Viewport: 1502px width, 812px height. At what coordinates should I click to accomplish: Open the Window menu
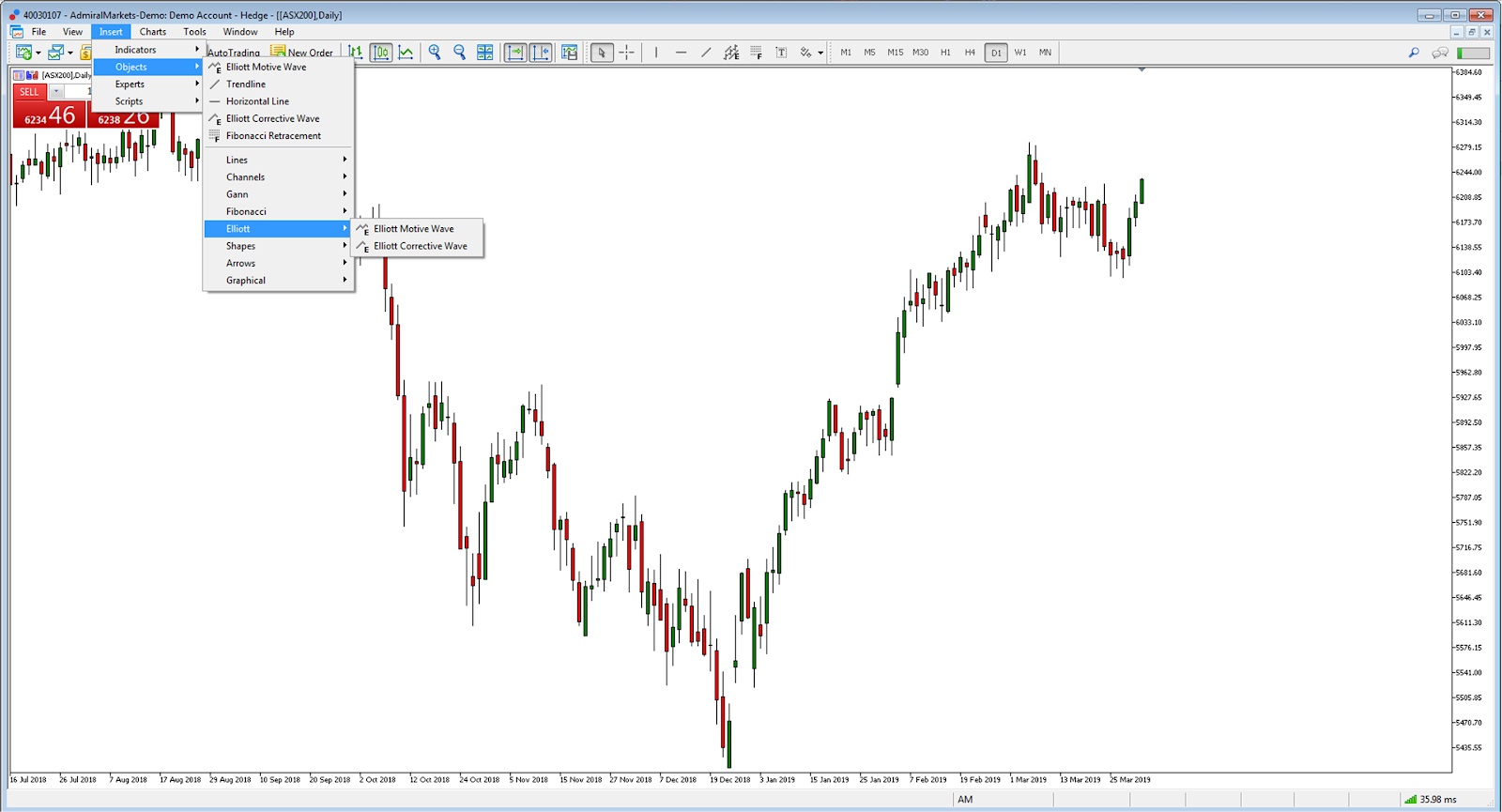point(240,32)
